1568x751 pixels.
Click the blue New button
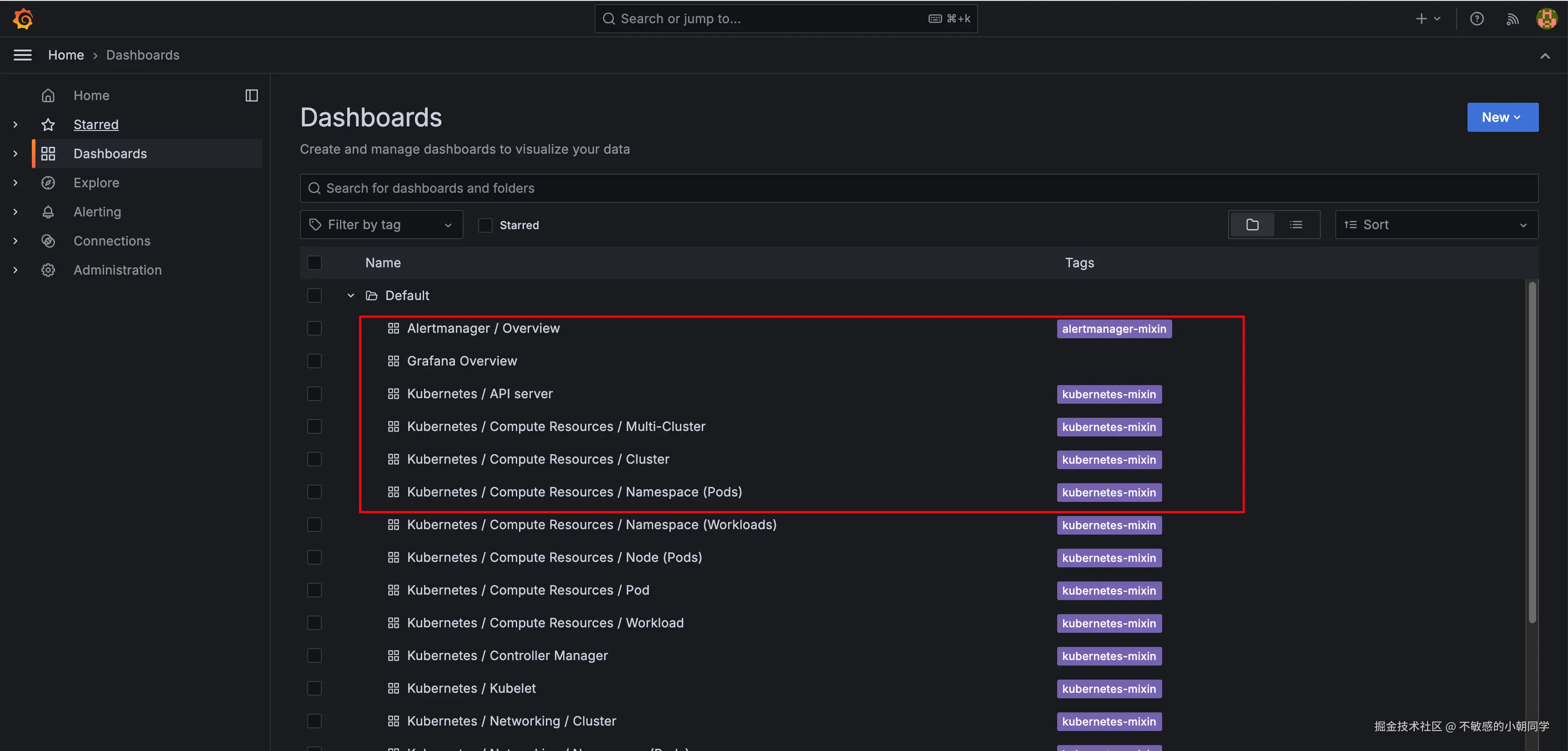[1502, 117]
